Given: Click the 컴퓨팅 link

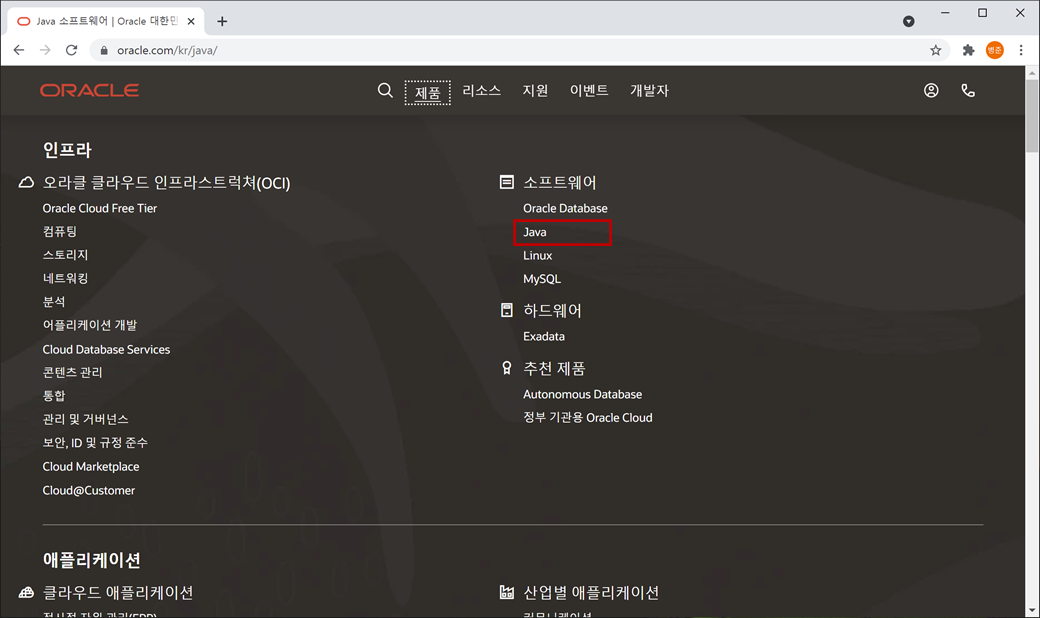Looking at the screenshot, I should (x=60, y=231).
